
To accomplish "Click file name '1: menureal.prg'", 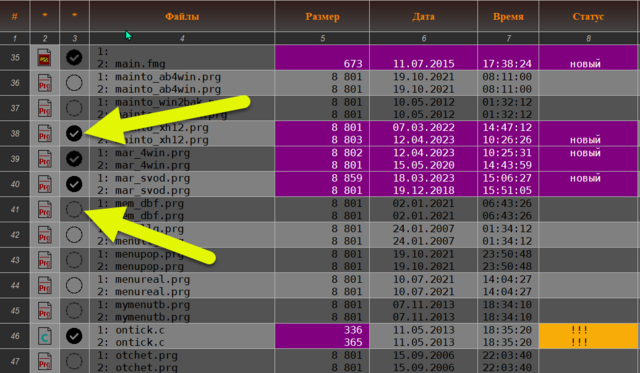I will (x=144, y=280).
